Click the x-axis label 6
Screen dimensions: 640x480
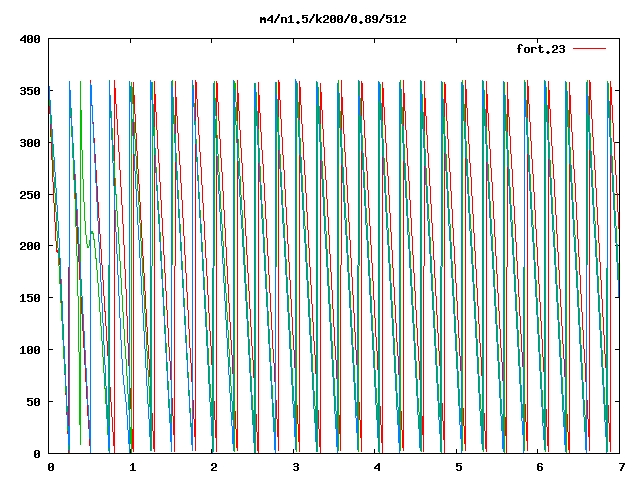(540, 467)
